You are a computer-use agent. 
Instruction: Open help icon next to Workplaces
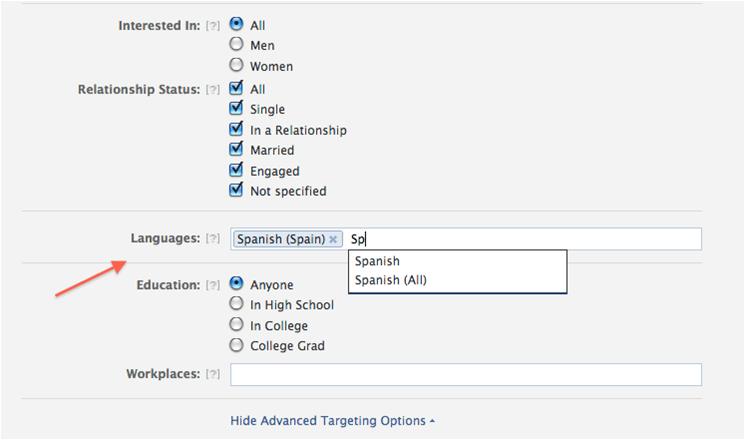[213, 374]
